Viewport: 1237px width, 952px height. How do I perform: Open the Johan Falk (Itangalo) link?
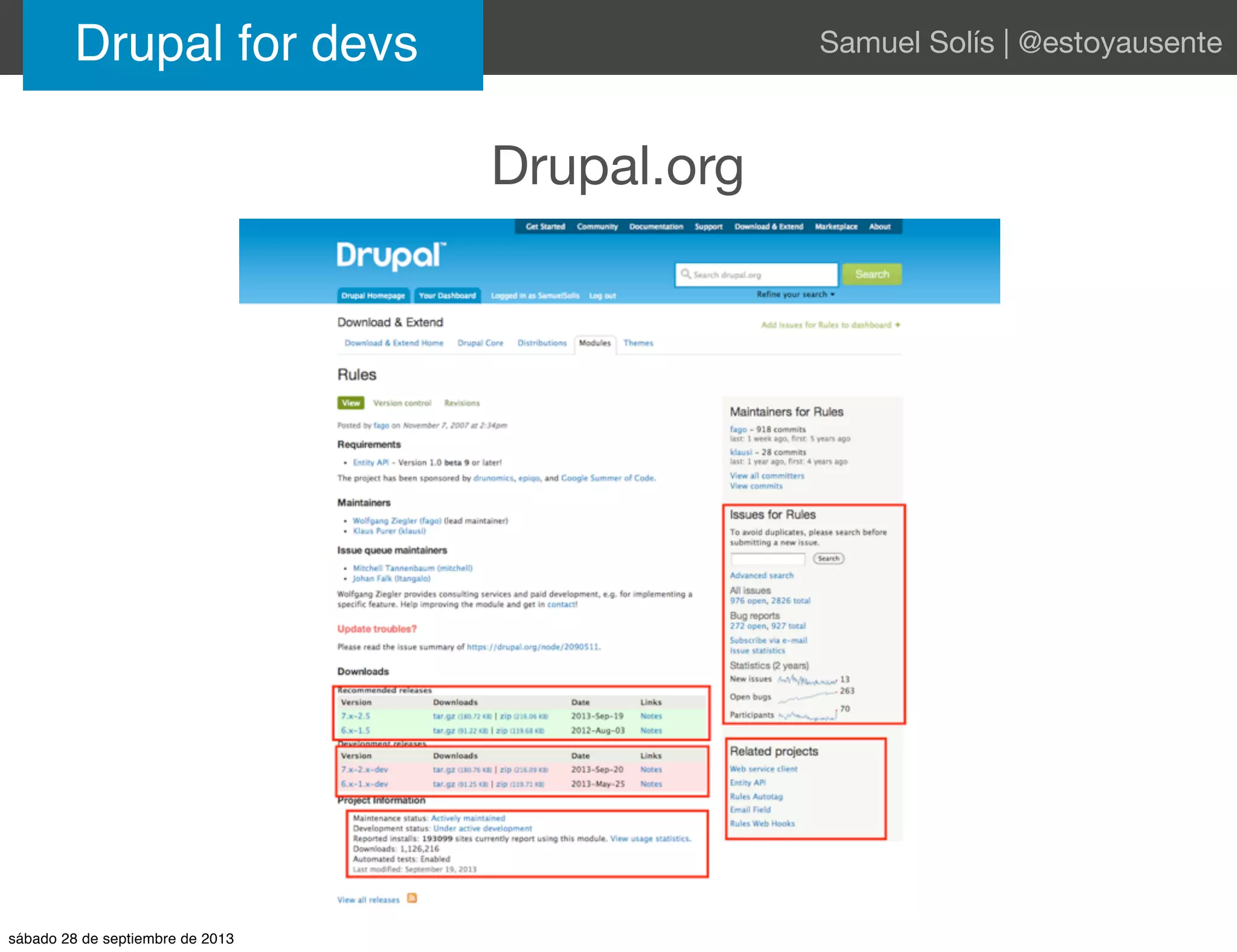coord(391,579)
